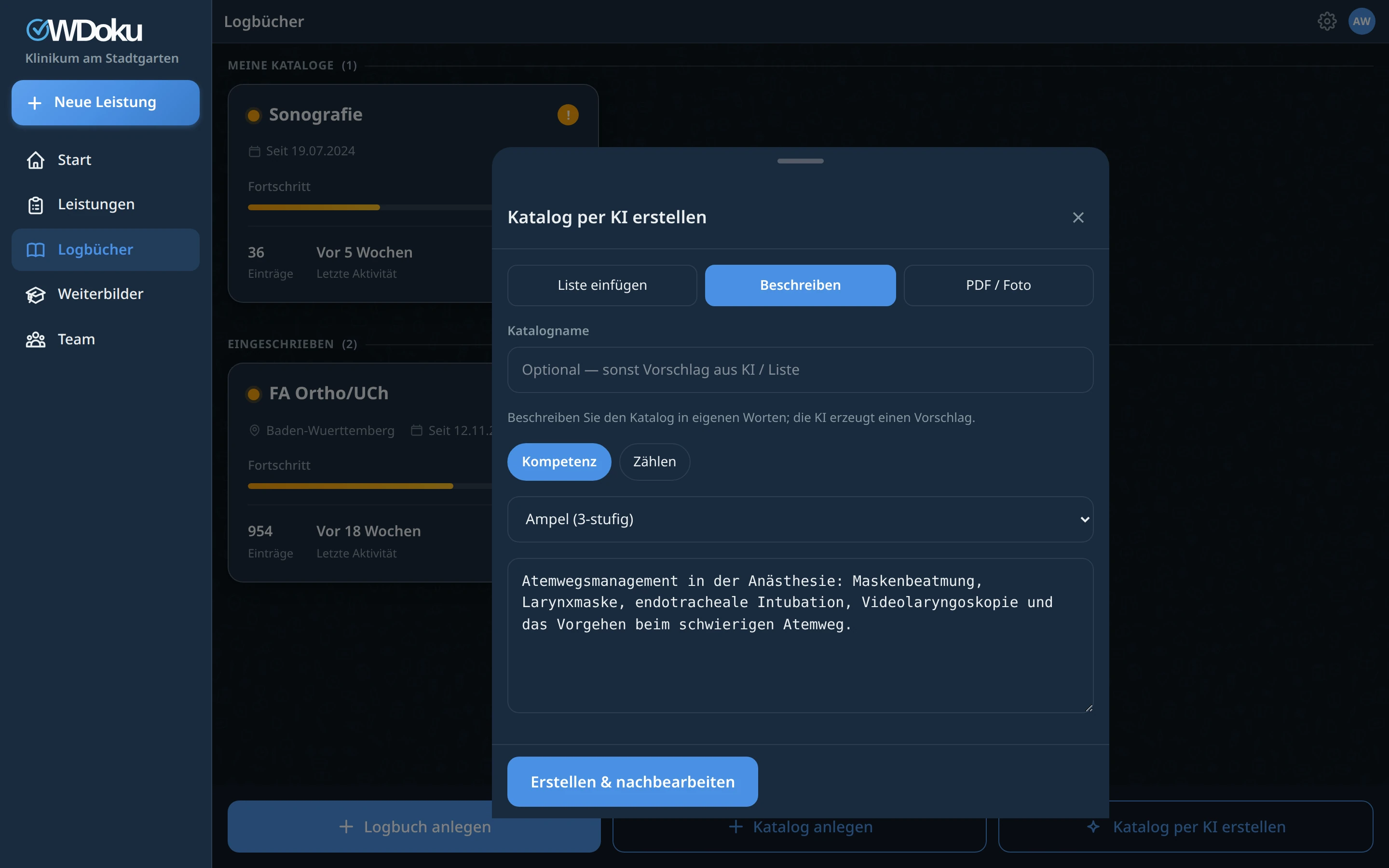
Task: Close the Katalog per KI erstellen dialog
Action: click(1078, 217)
